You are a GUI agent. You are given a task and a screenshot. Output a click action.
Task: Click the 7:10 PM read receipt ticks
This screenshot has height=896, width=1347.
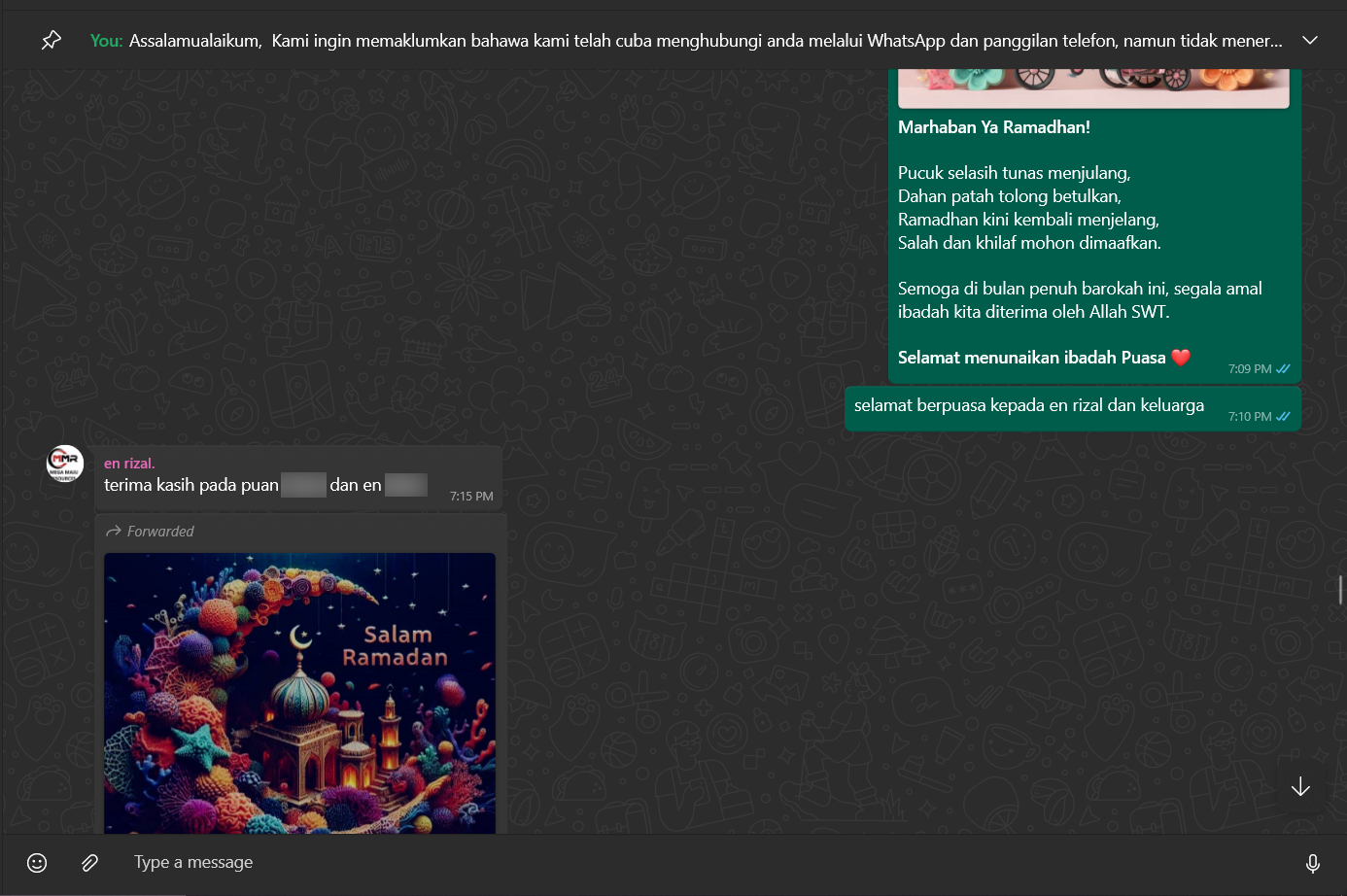point(1283,417)
